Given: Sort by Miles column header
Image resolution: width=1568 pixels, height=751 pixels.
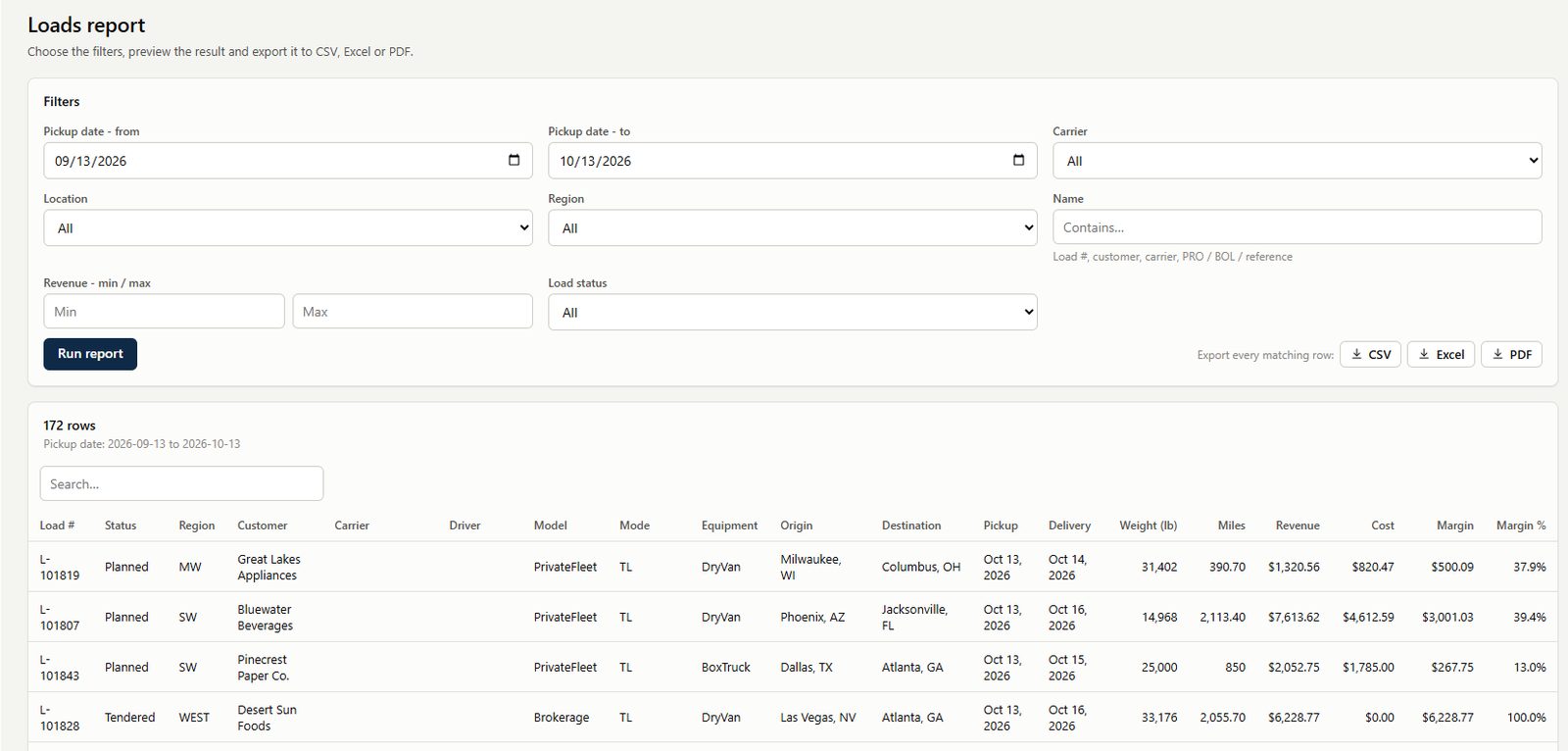Looking at the screenshot, I should click(1232, 526).
